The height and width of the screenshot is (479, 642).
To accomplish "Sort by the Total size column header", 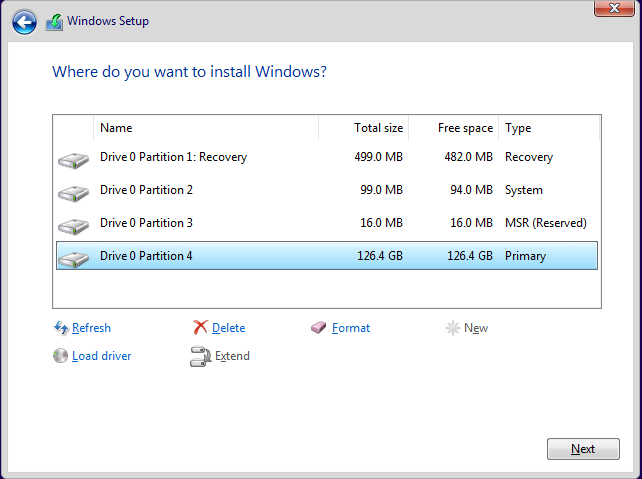I will point(364,128).
